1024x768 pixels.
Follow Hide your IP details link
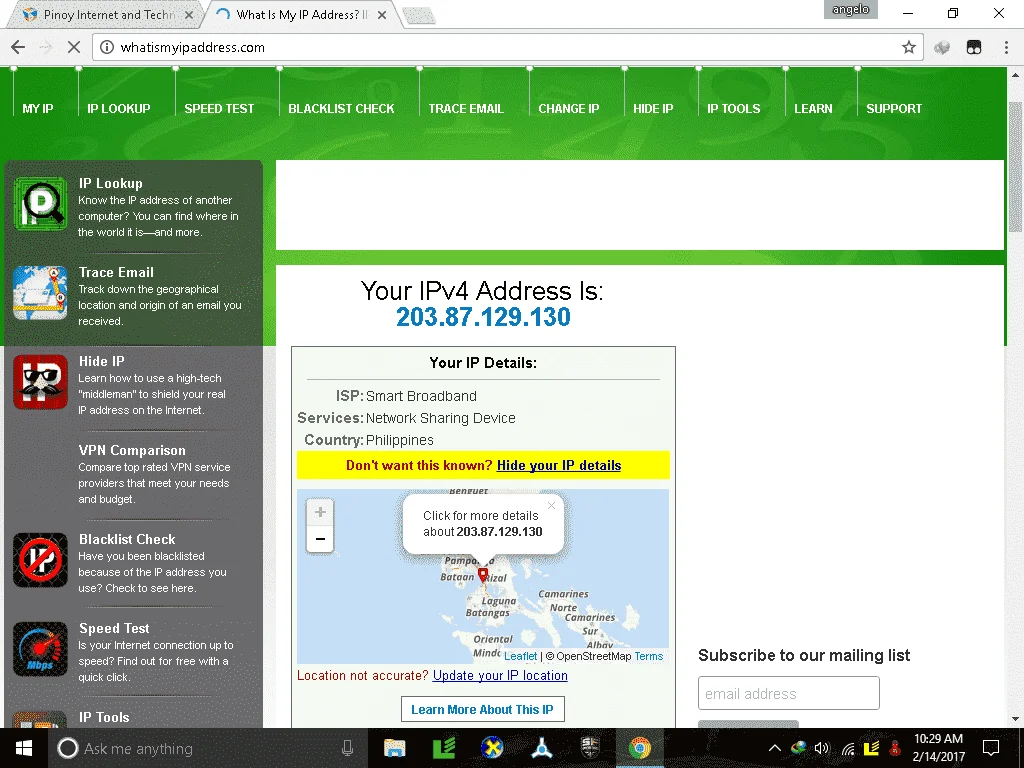[x=559, y=465]
